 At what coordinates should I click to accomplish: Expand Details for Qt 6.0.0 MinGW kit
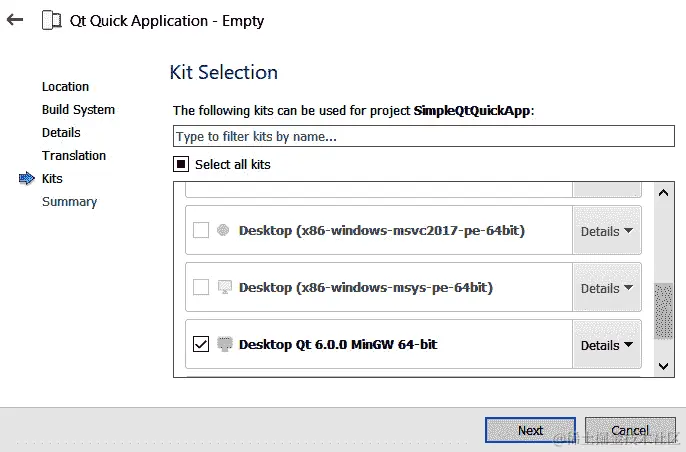tap(607, 345)
